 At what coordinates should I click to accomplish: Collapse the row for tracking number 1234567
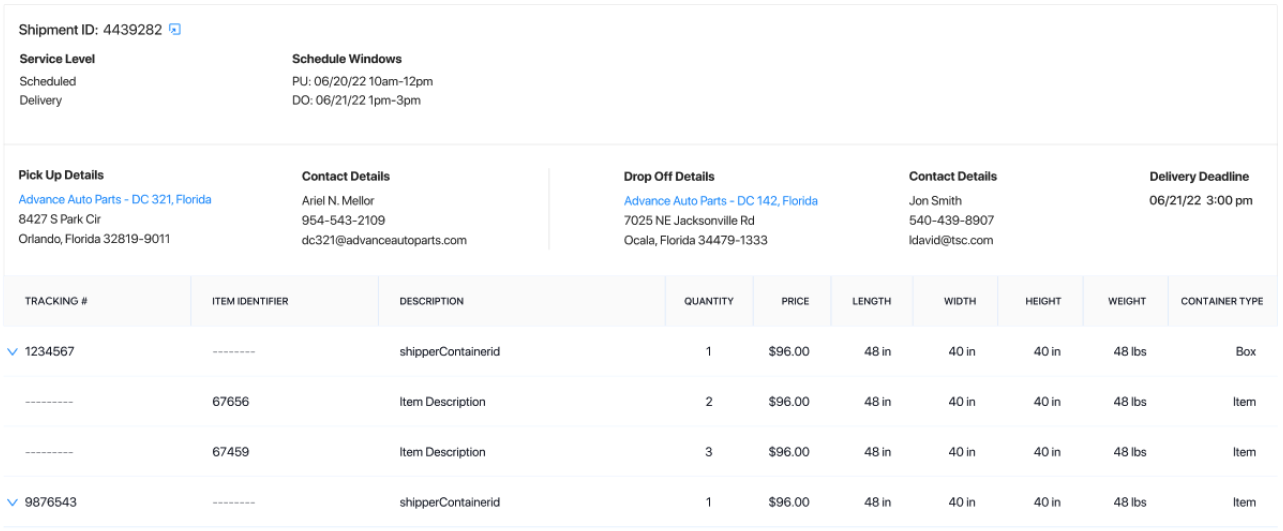tap(12, 352)
